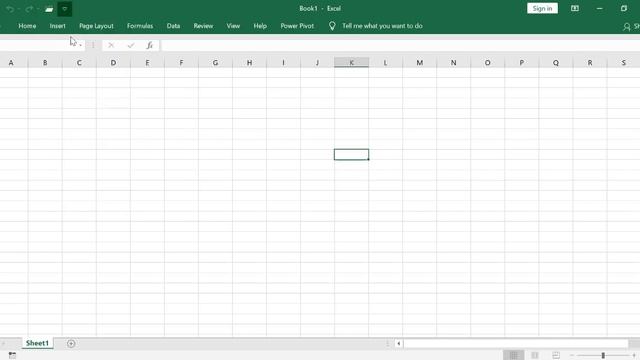Click the Cancel X formula bar icon
640x360 pixels.
point(111,45)
